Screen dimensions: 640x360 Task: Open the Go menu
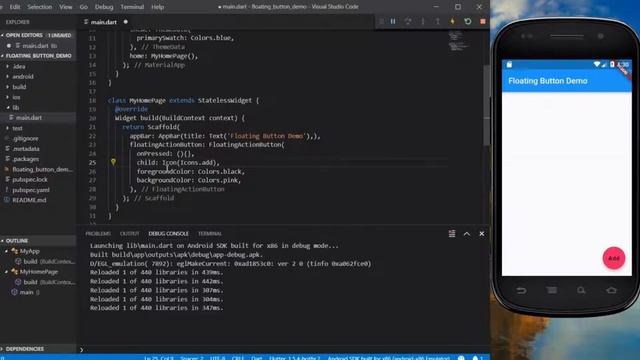(x=83, y=7)
